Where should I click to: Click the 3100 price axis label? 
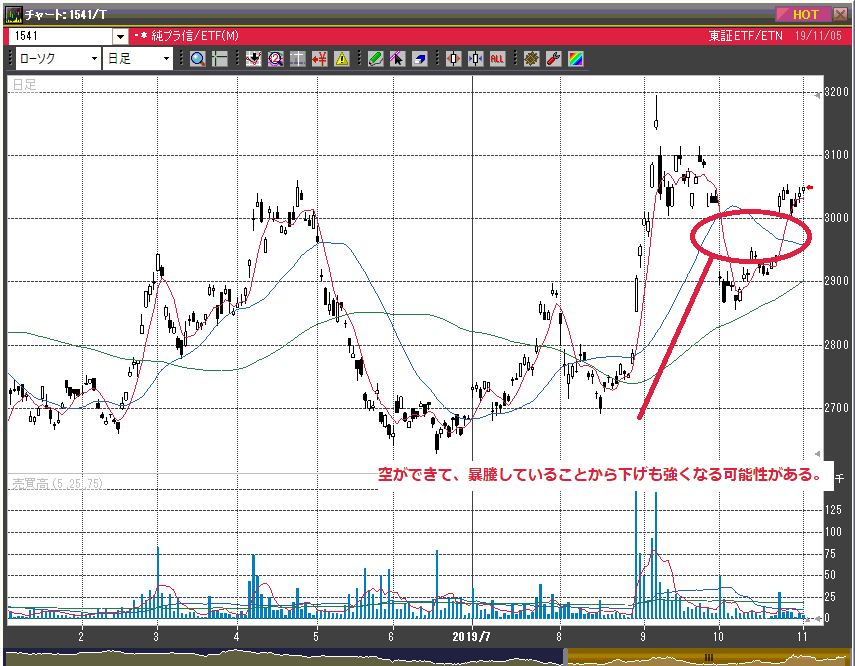click(x=836, y=155)
